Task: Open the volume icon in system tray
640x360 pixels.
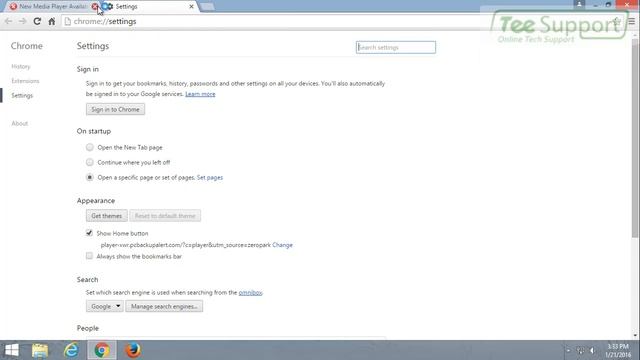Action: coord(592,351)
